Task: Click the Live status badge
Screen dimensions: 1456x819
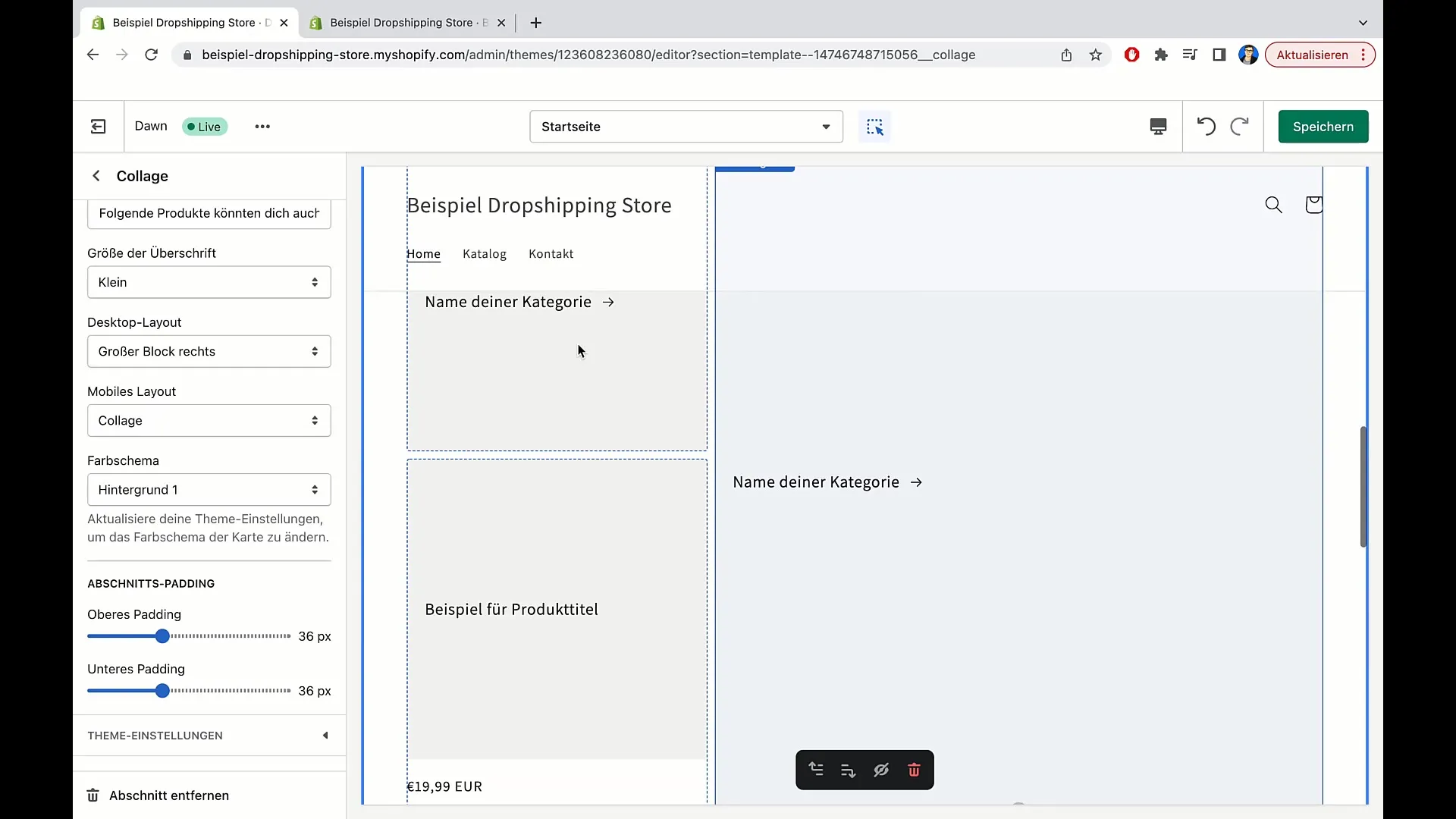Action: click(205, 127)
